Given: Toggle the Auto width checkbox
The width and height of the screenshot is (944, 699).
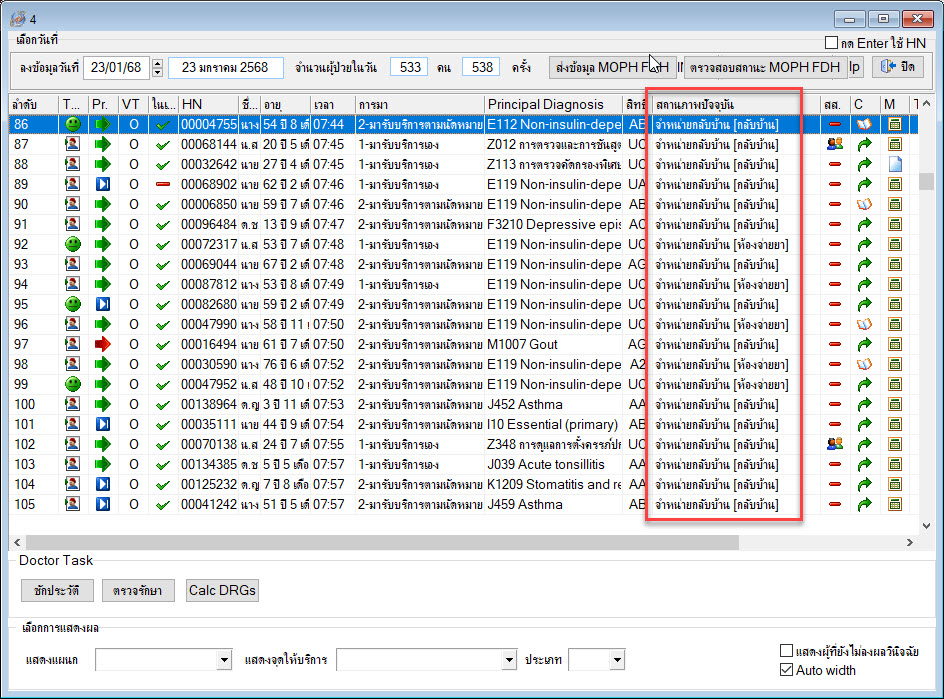Looking at the screenshot, I should pyautogui.click(x=786, y=669).
